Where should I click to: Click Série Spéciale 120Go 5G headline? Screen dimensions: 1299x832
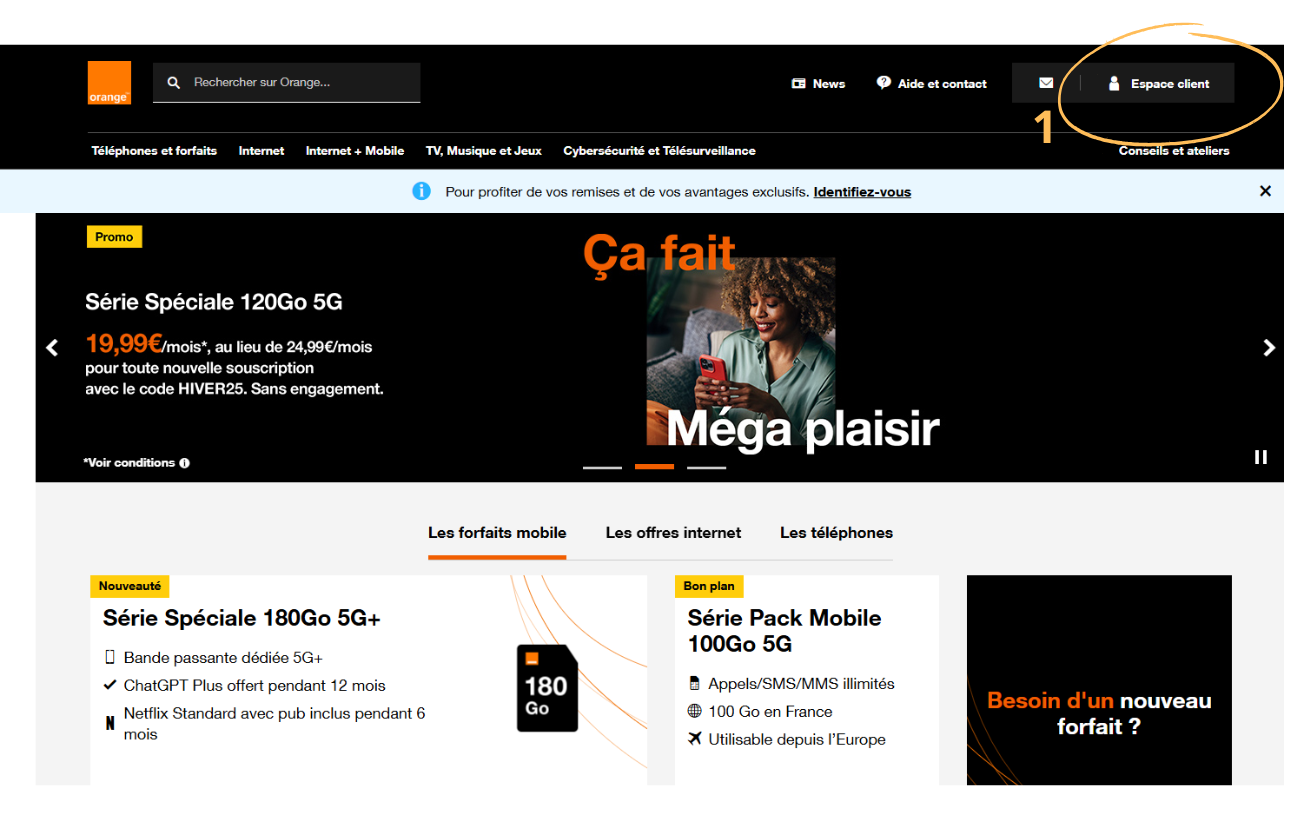click(214, 302)
